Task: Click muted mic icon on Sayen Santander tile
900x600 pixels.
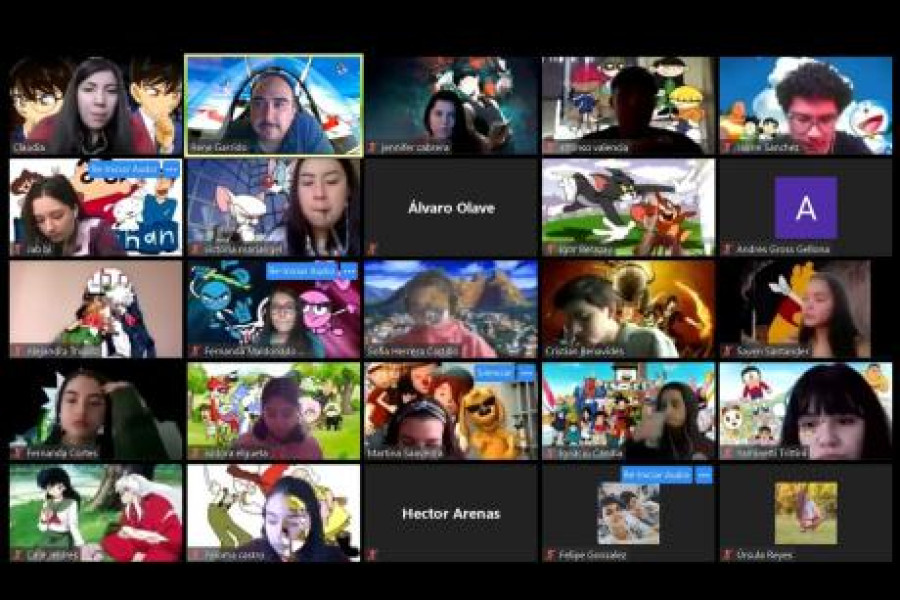Action: tap(728, 351)
